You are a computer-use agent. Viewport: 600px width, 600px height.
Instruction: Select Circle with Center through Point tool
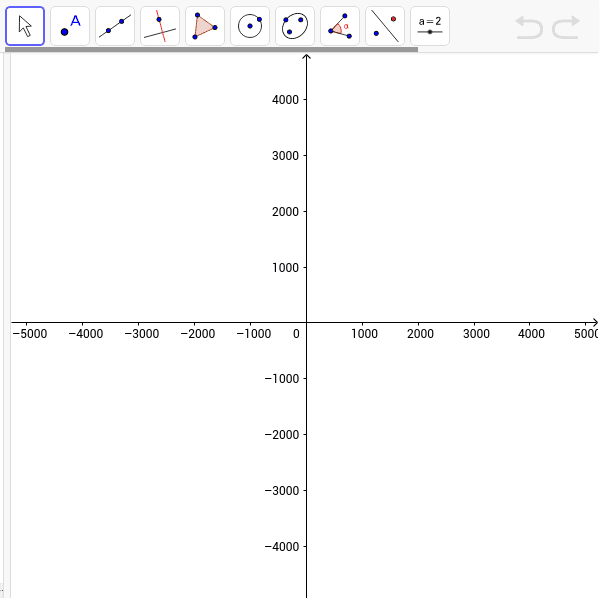coord(250,26)
